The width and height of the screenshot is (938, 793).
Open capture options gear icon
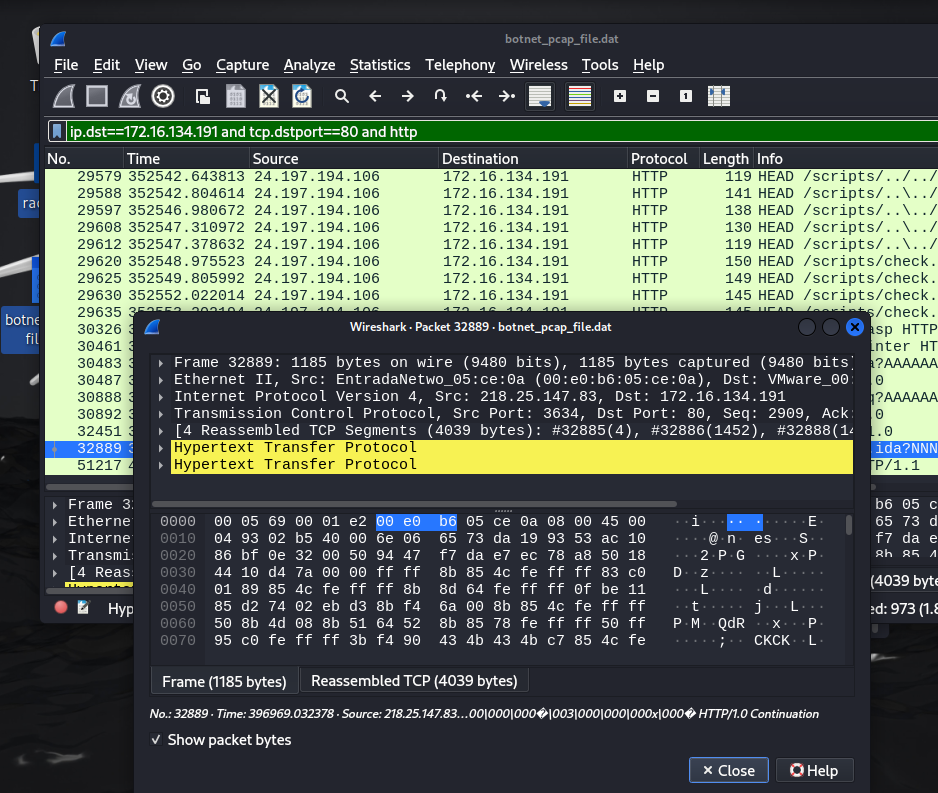point(163,96)
